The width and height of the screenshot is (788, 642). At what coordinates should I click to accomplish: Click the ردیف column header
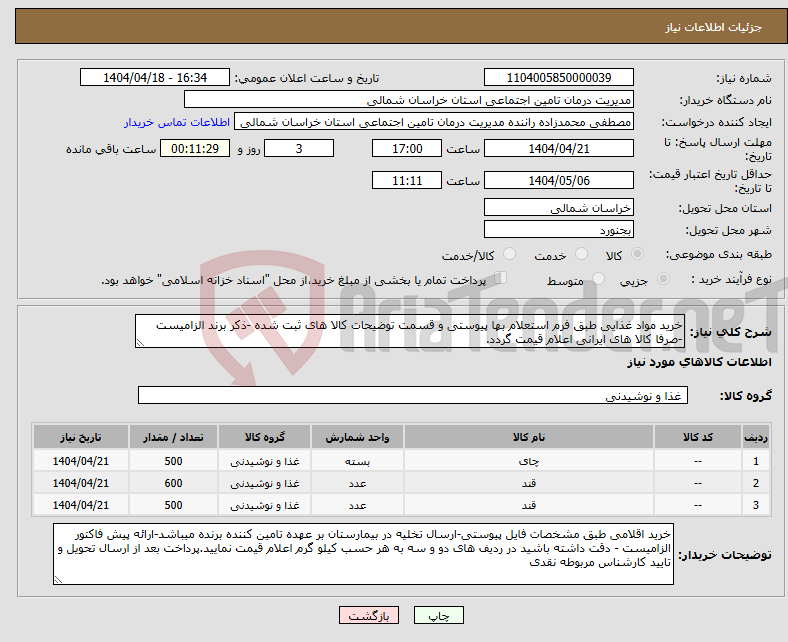[756, 437]
